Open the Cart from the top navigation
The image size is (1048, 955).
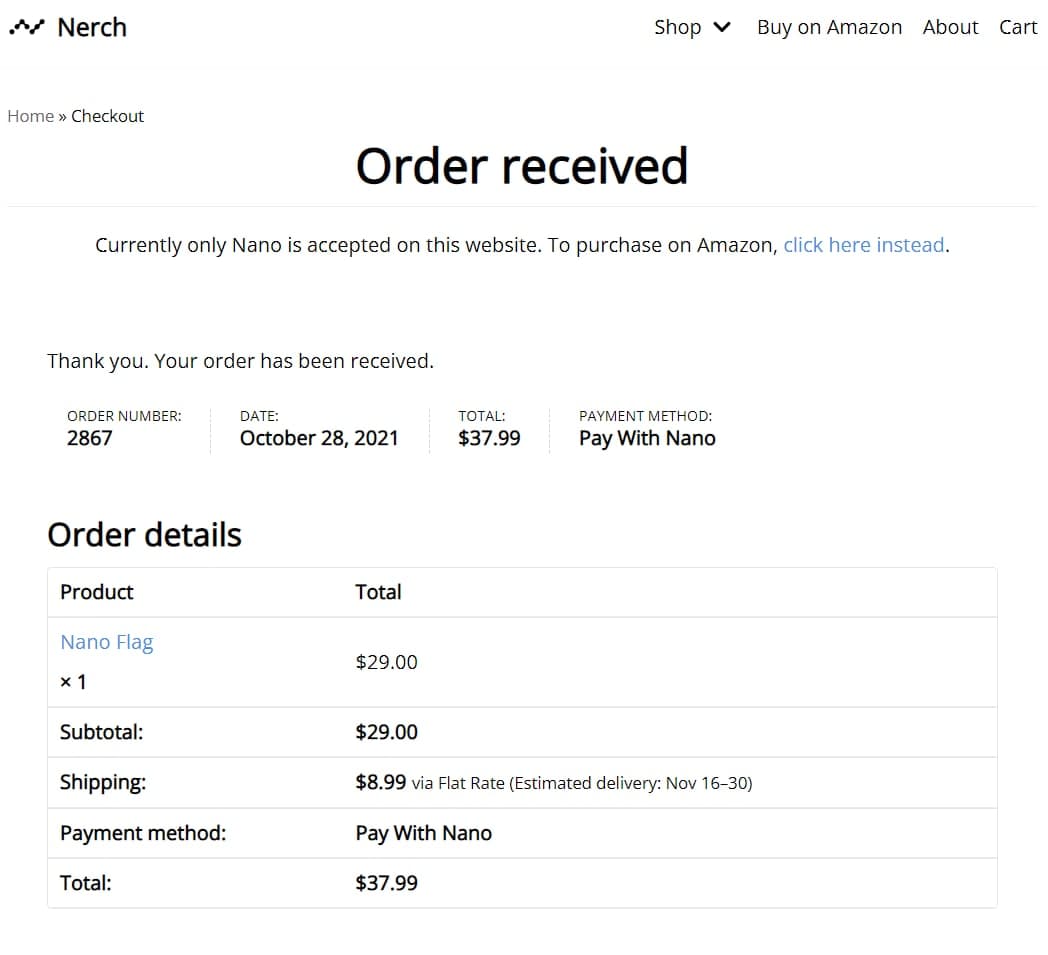tap(1018, 27)
